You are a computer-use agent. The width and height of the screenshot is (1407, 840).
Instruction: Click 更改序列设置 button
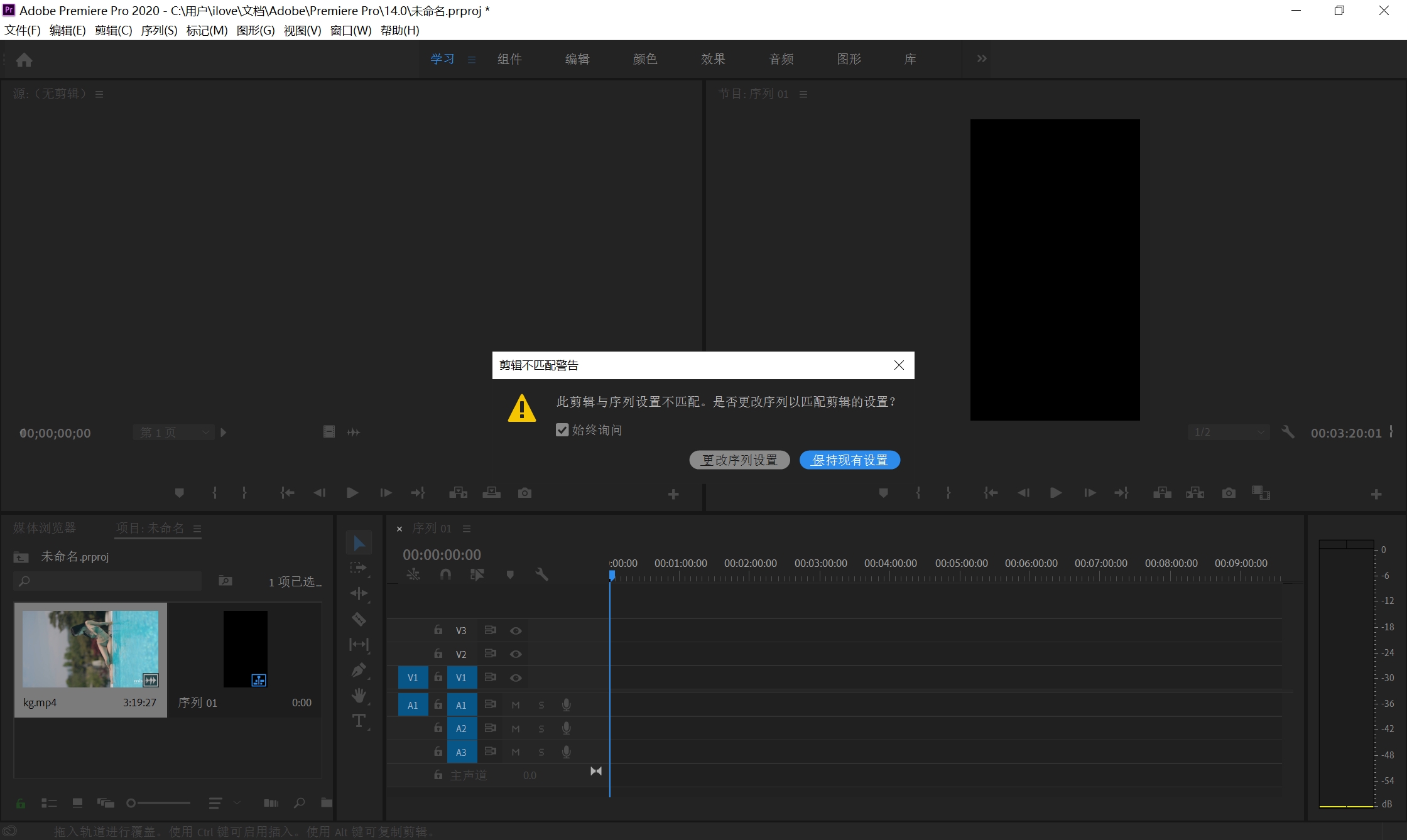tap(739, 460)
